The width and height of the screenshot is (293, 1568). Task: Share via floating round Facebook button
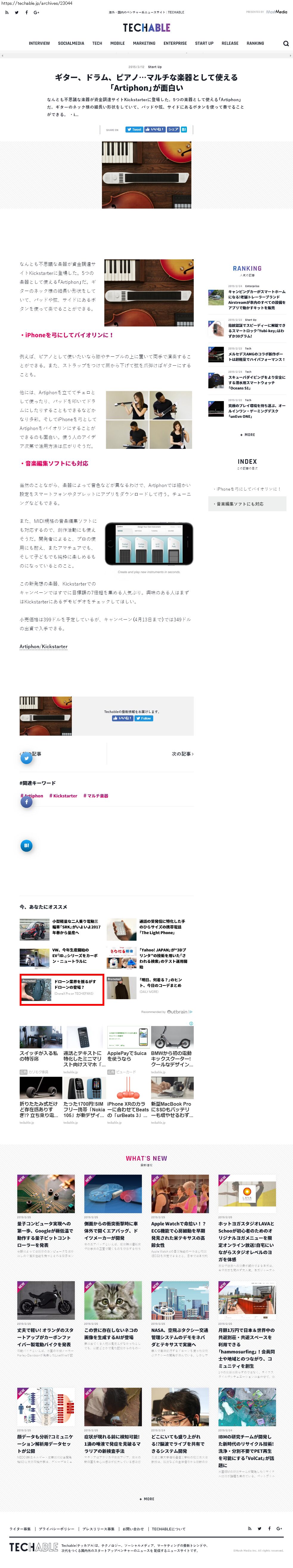(x=26, y=802)
